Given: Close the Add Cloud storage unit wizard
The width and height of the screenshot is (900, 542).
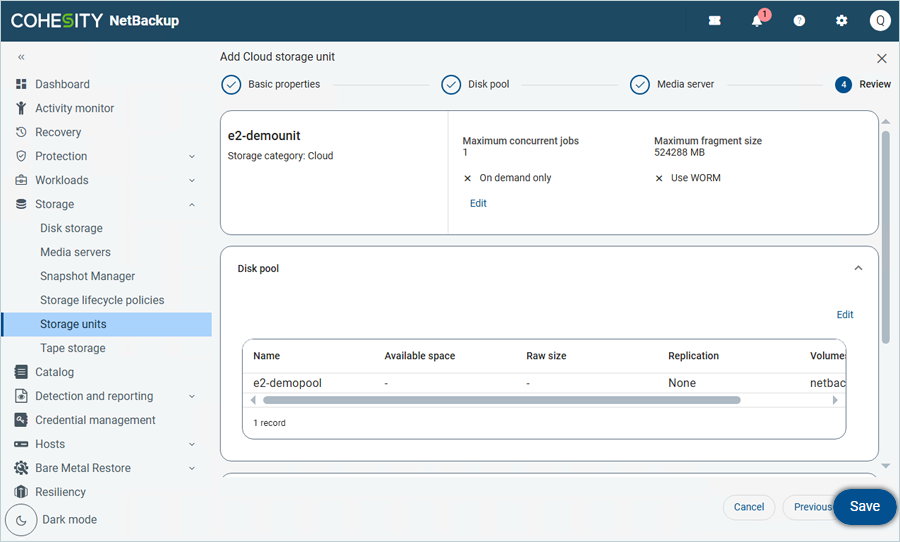Looking at the screenshot, I should pyautogui.click(x=881, y=59).
